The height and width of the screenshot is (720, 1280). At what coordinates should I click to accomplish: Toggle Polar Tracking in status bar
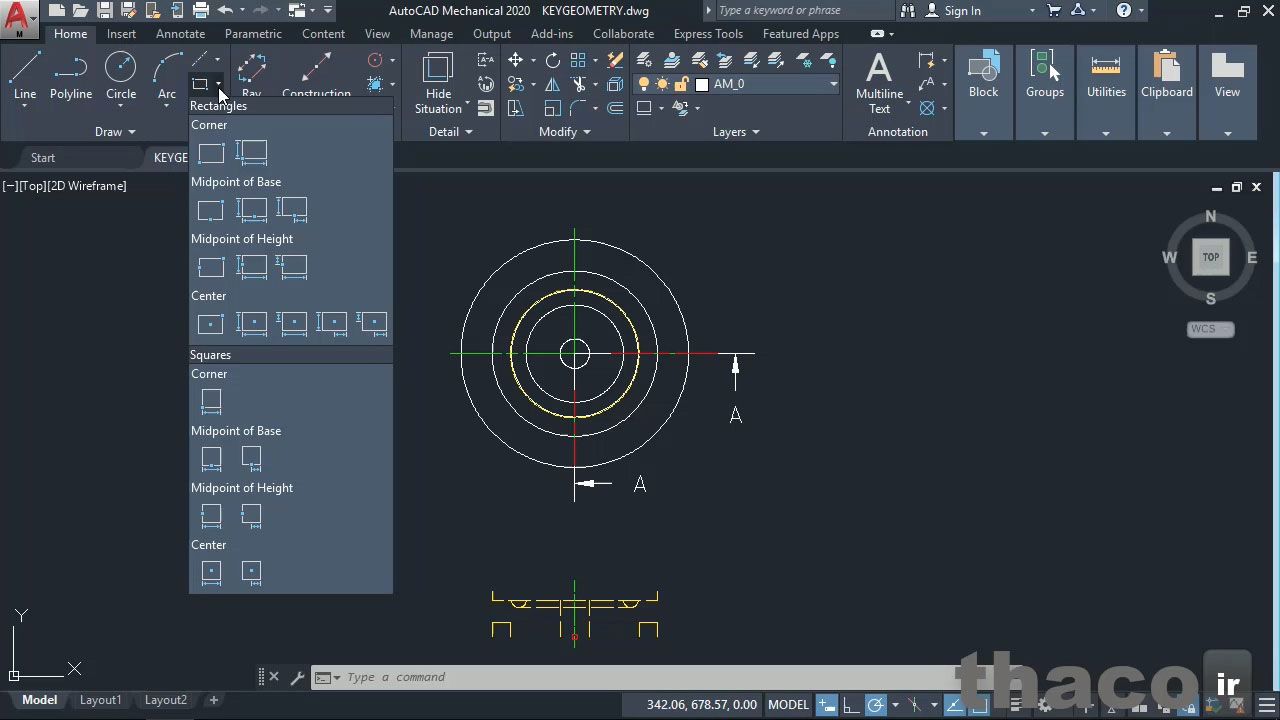tap(875, 705)
